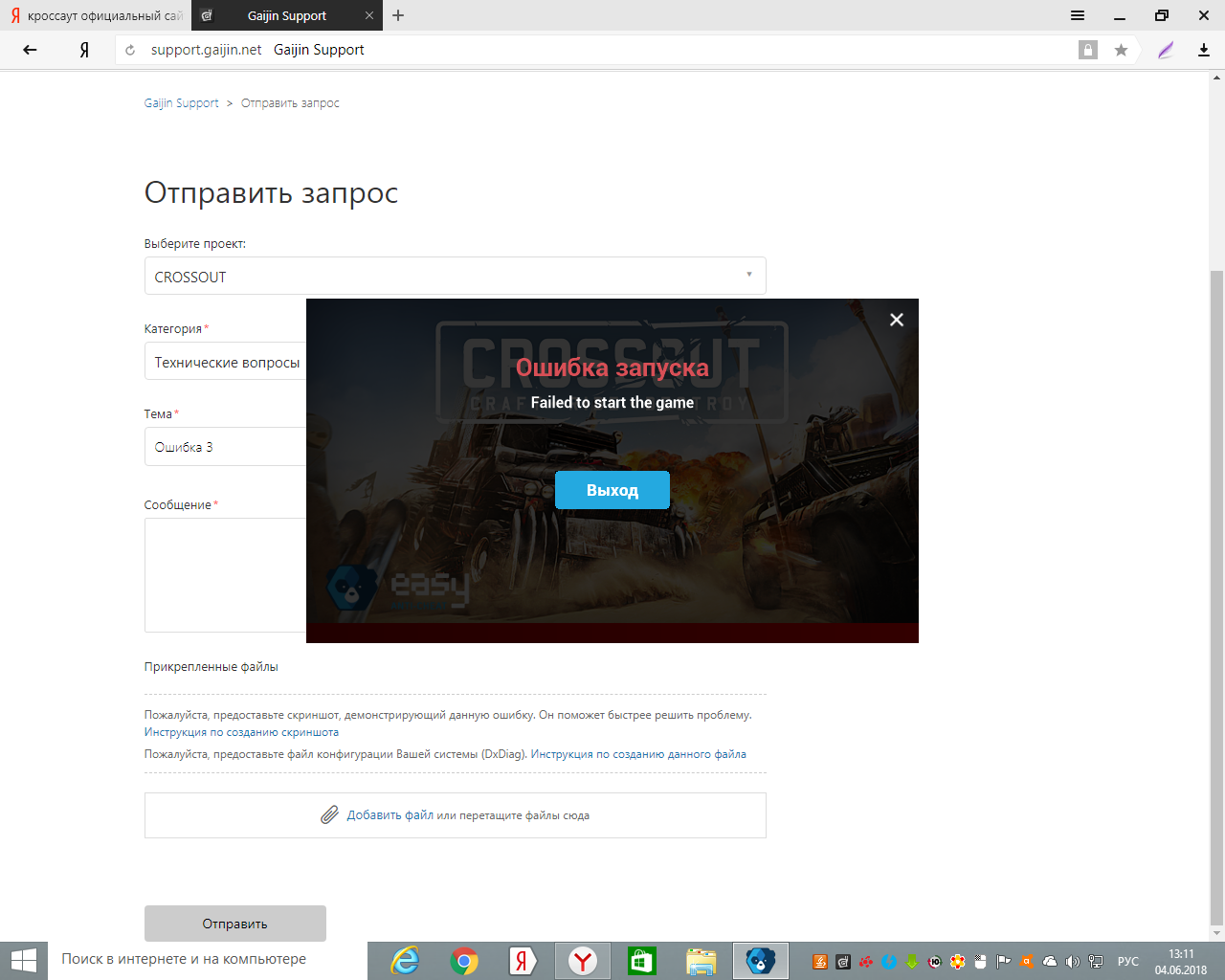
Task: Click the support.gaijin.net address bar
Action: pos(206,50)
